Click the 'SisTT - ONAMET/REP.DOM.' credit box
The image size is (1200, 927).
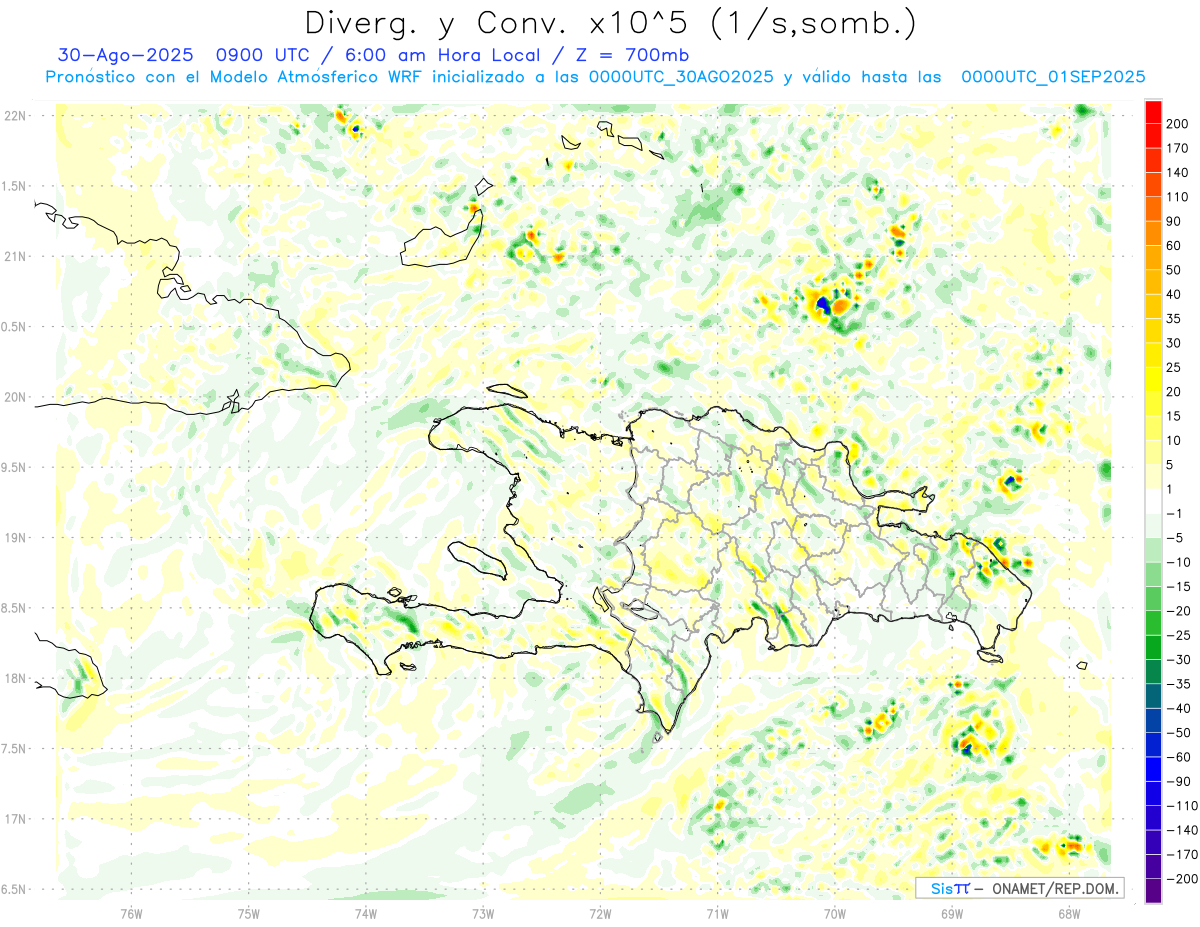pyautogui.click(x=1019, y=888)
